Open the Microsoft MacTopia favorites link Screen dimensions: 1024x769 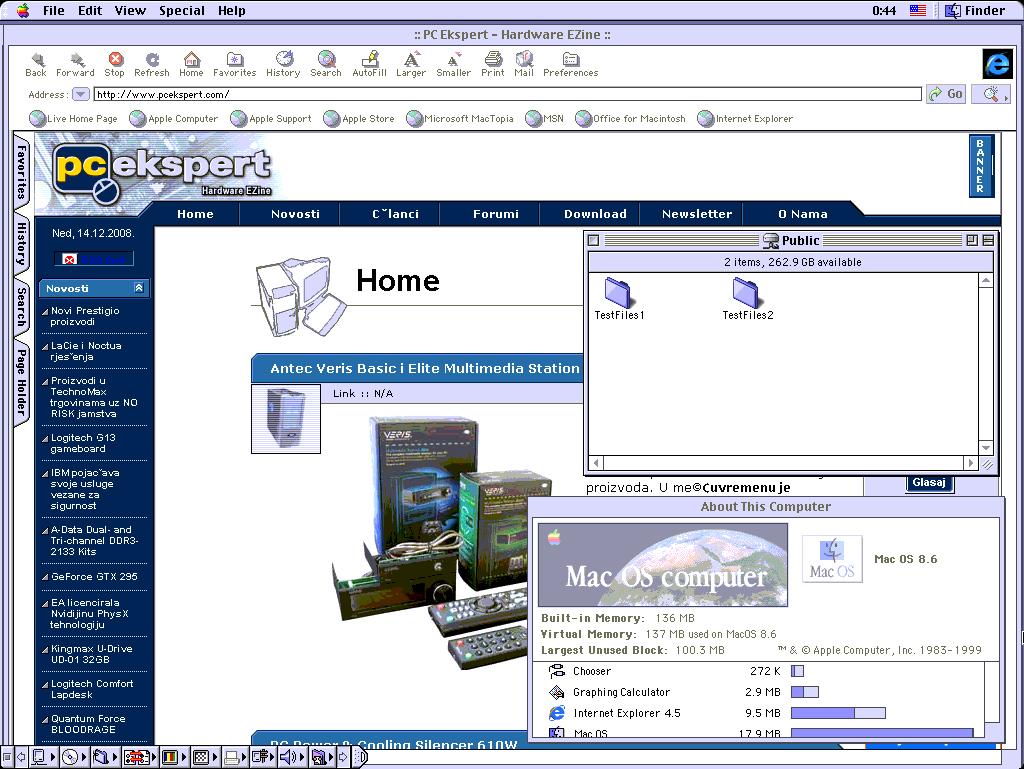coord(460,119)
